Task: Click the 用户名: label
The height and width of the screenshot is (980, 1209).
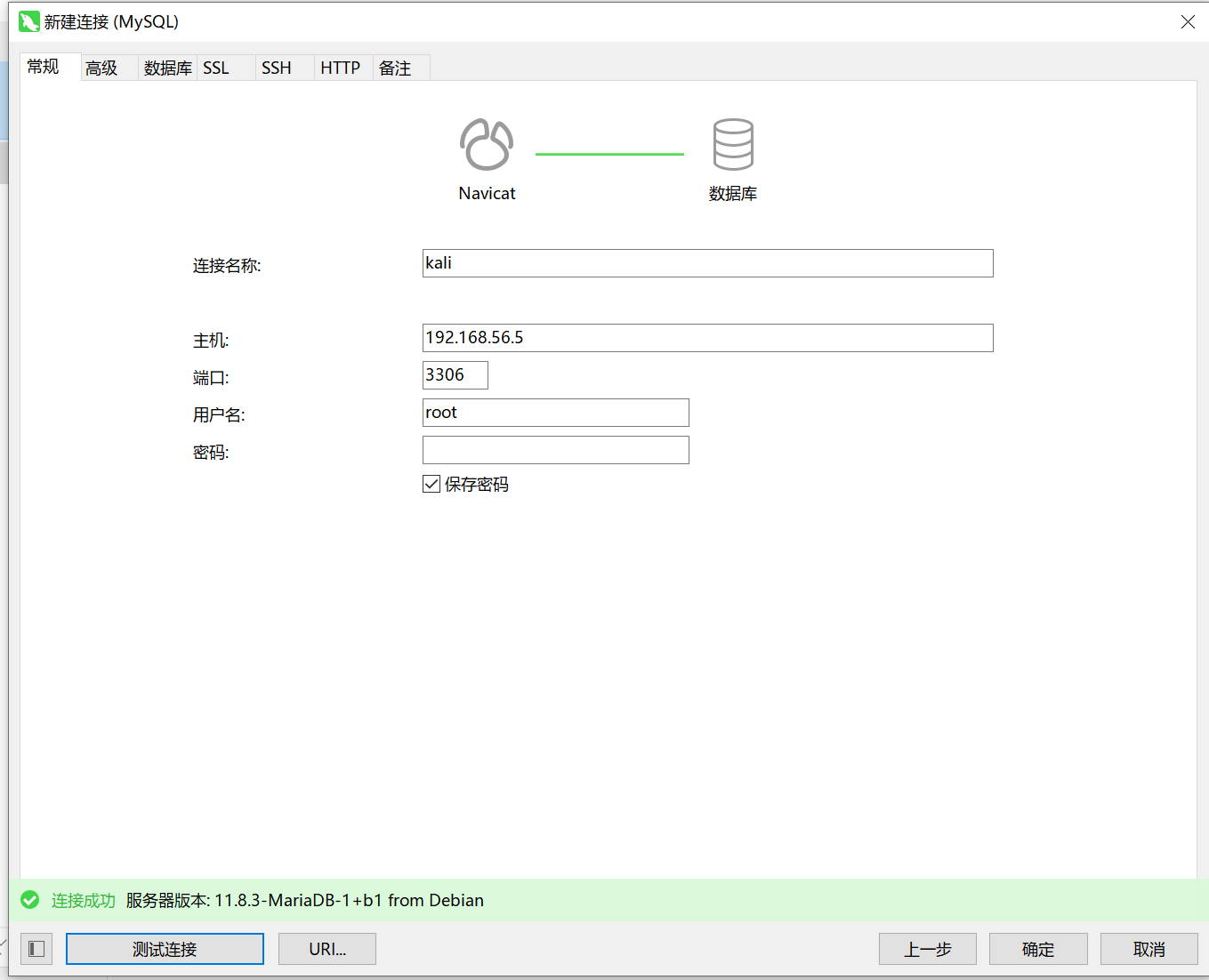Action: [219, 414]
